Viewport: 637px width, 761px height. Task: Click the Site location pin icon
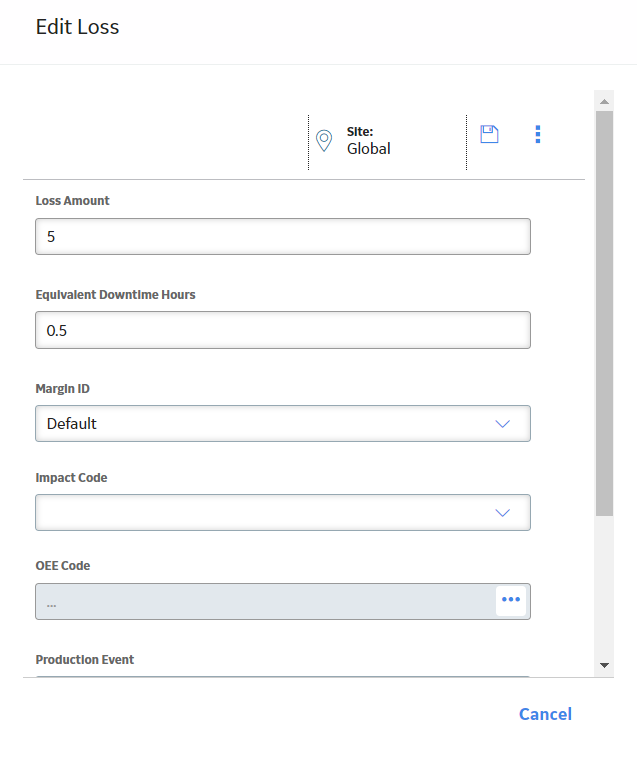pos(324,141)
